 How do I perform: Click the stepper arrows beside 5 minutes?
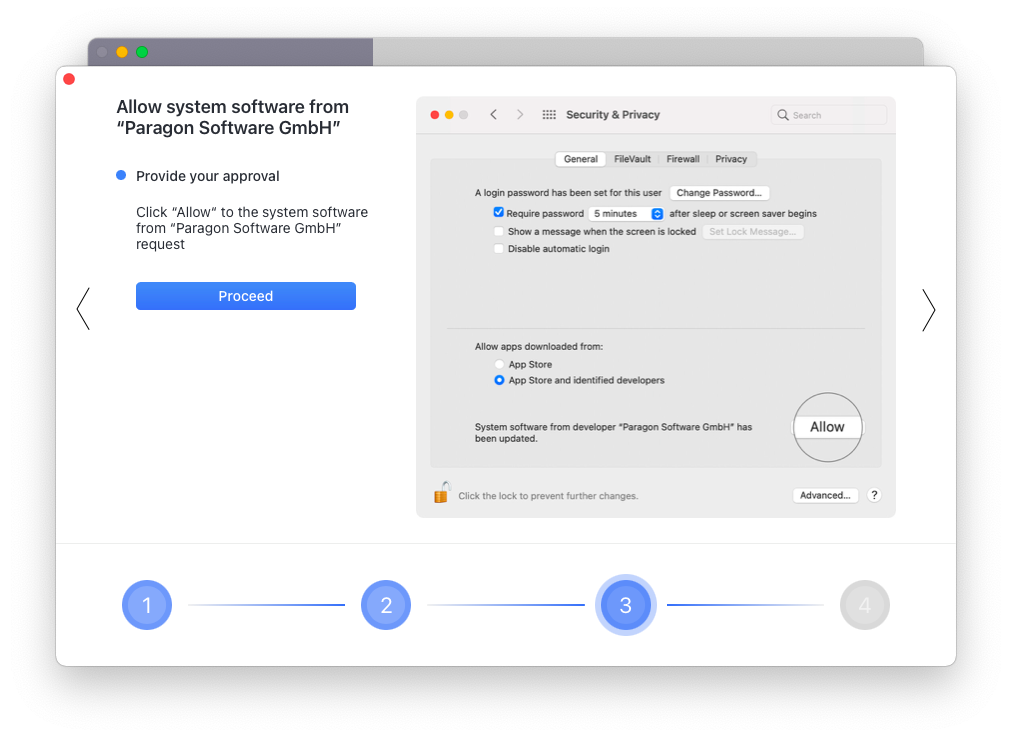tap(656, 213)
